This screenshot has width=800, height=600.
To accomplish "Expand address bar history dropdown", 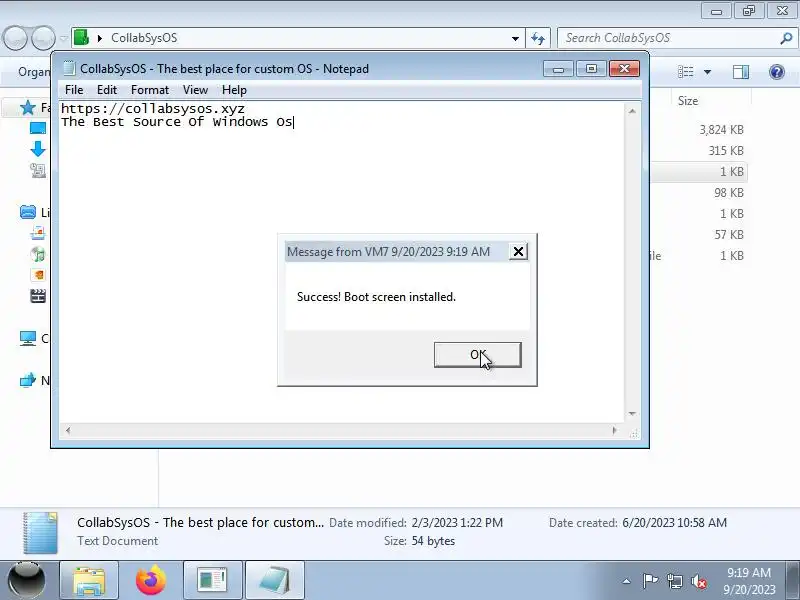I will 515,38.
